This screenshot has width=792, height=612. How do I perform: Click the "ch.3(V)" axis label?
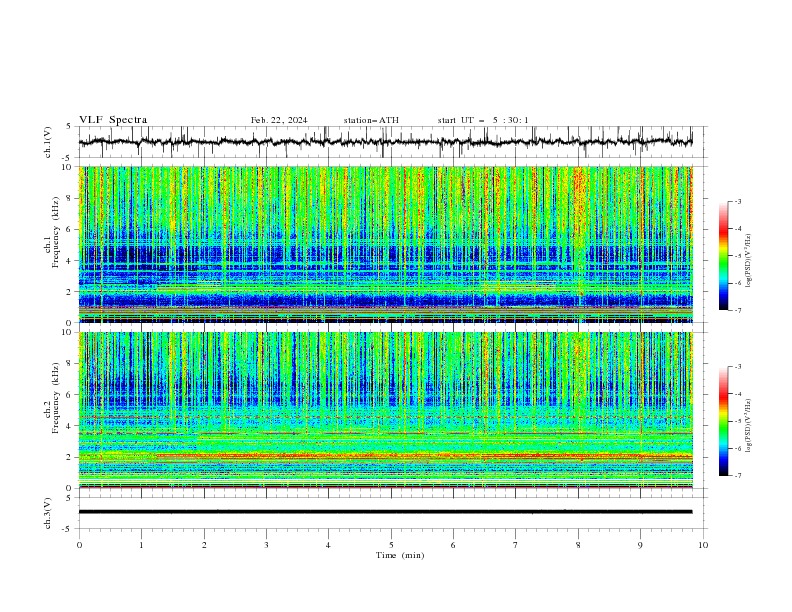[48, 513]
